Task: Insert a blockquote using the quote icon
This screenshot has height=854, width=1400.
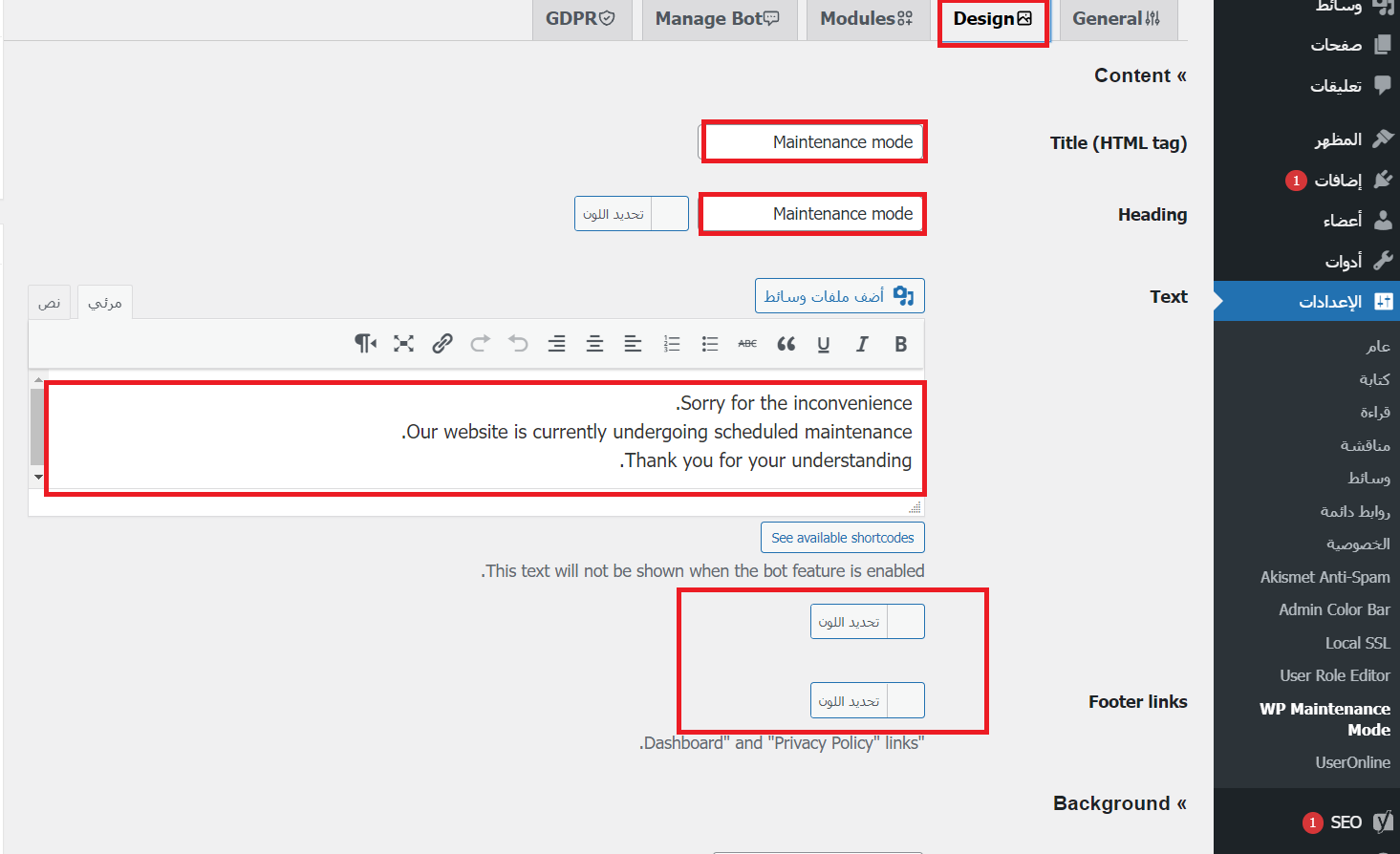Action: [x=786, y=344]
